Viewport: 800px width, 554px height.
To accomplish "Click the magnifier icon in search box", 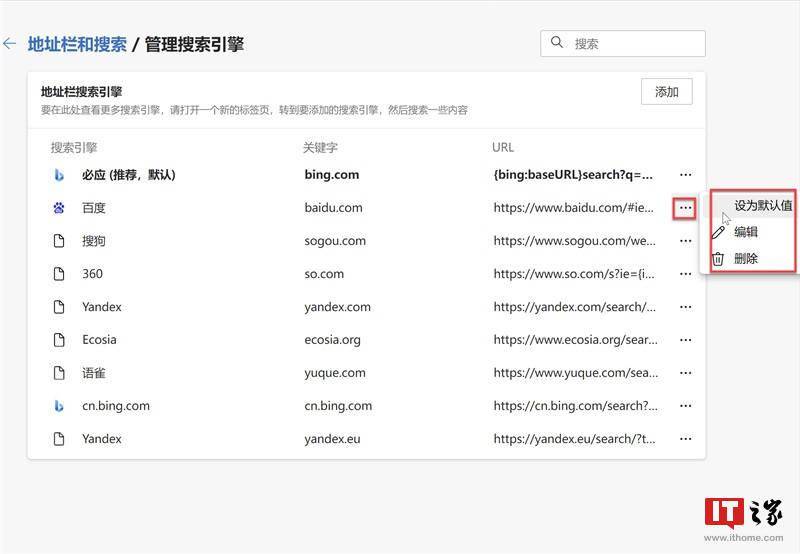I will point(557,42).
